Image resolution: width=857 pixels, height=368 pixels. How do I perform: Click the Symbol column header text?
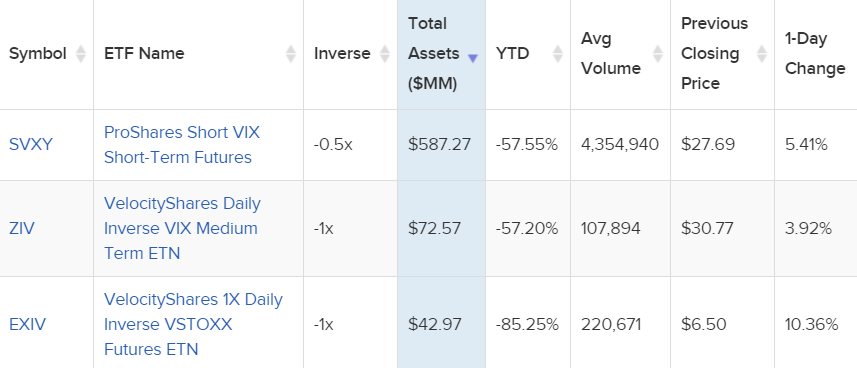click(38, 54)
